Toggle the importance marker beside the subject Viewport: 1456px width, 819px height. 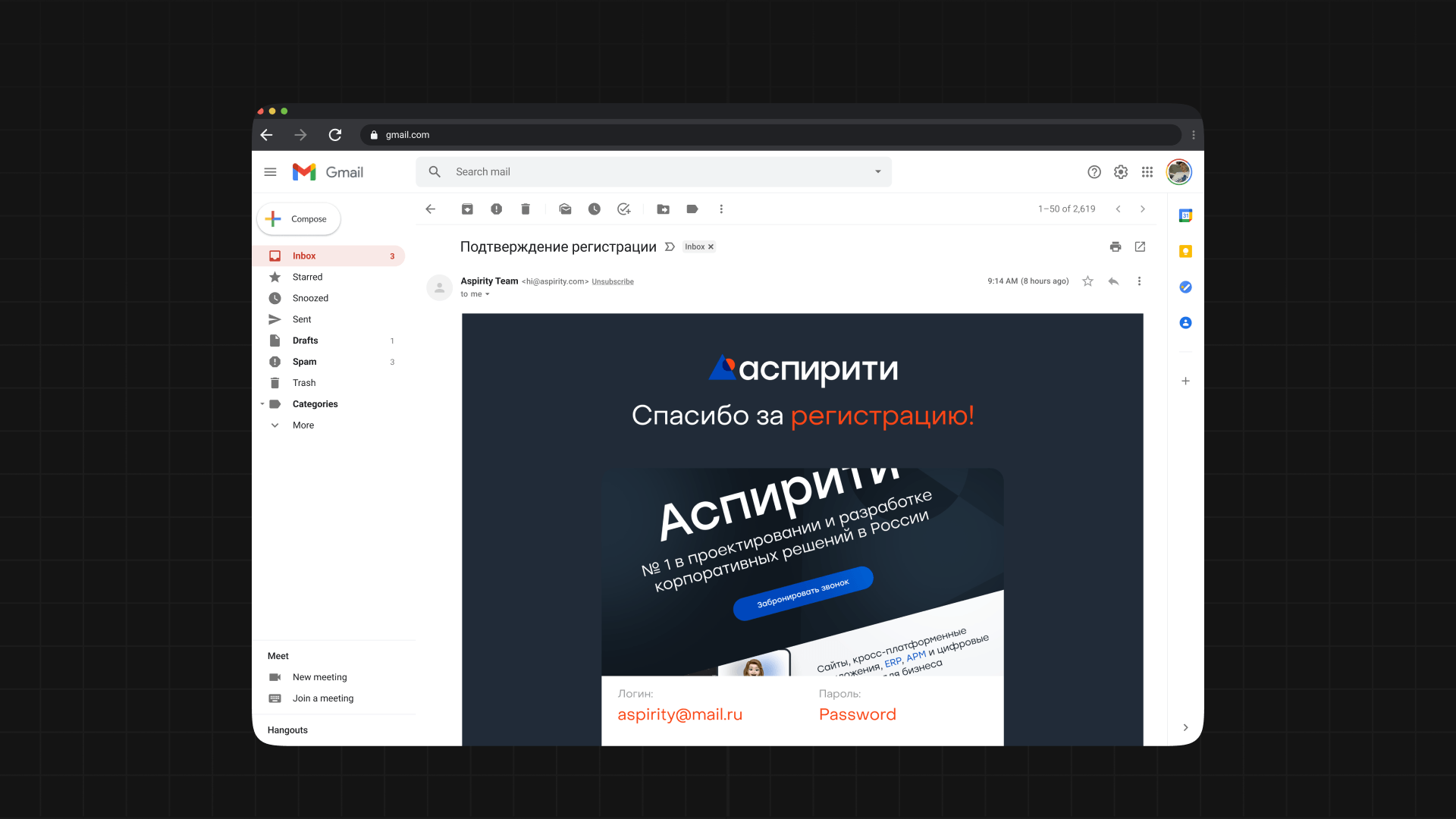tap(670, 247)
